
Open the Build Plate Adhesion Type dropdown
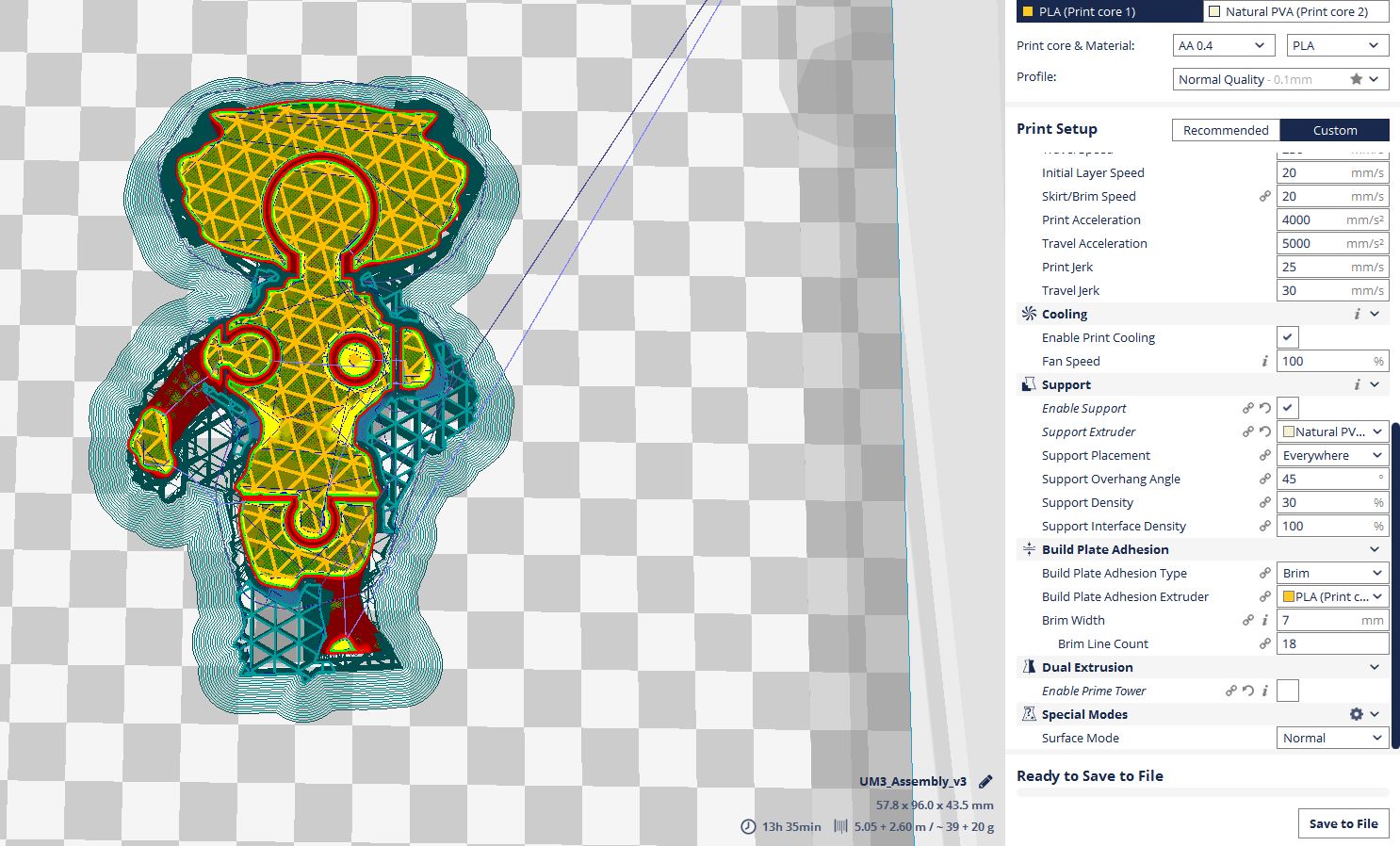pos(1332,573)
